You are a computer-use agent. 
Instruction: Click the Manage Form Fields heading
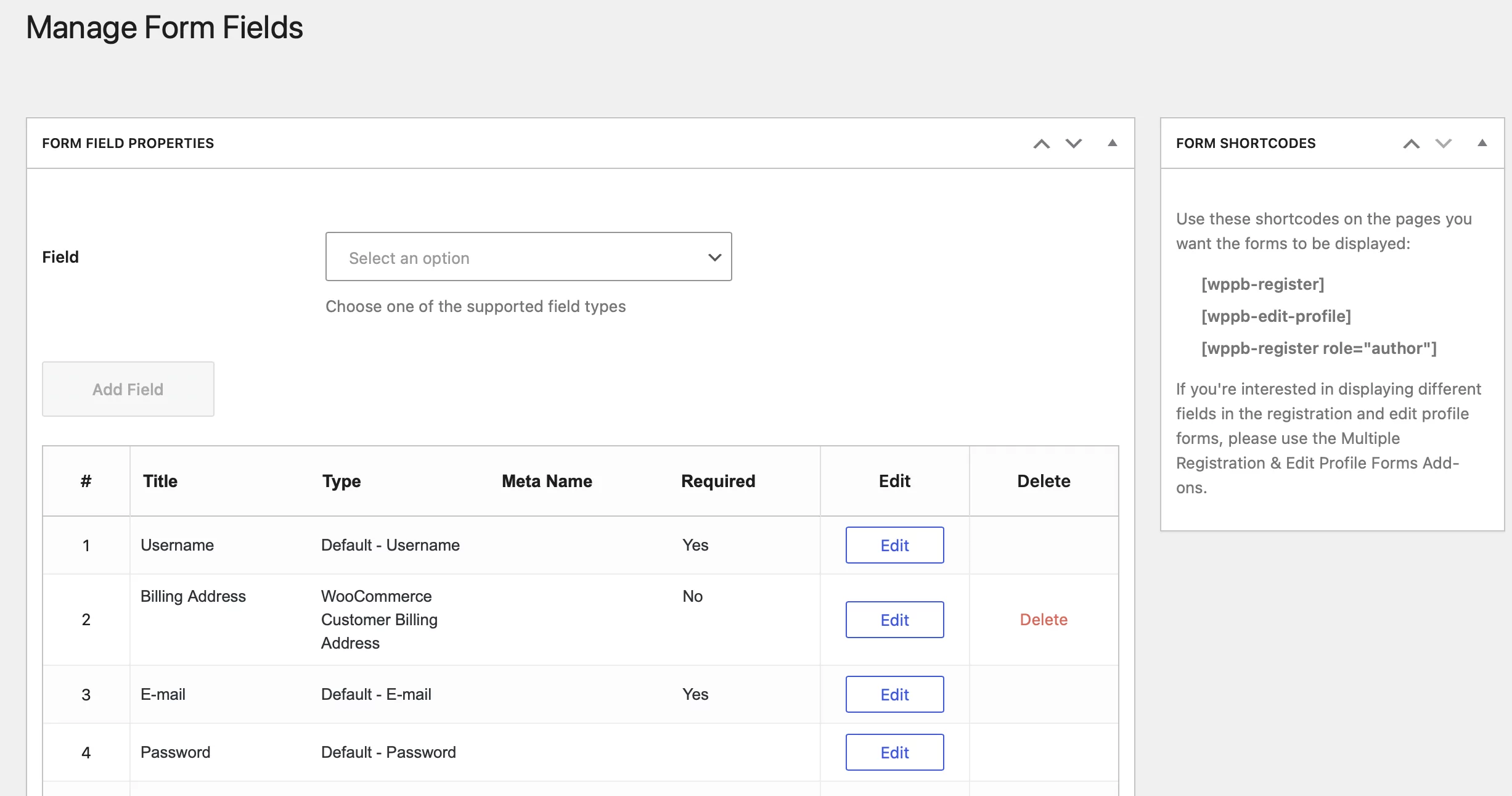[x=165, y=28]
